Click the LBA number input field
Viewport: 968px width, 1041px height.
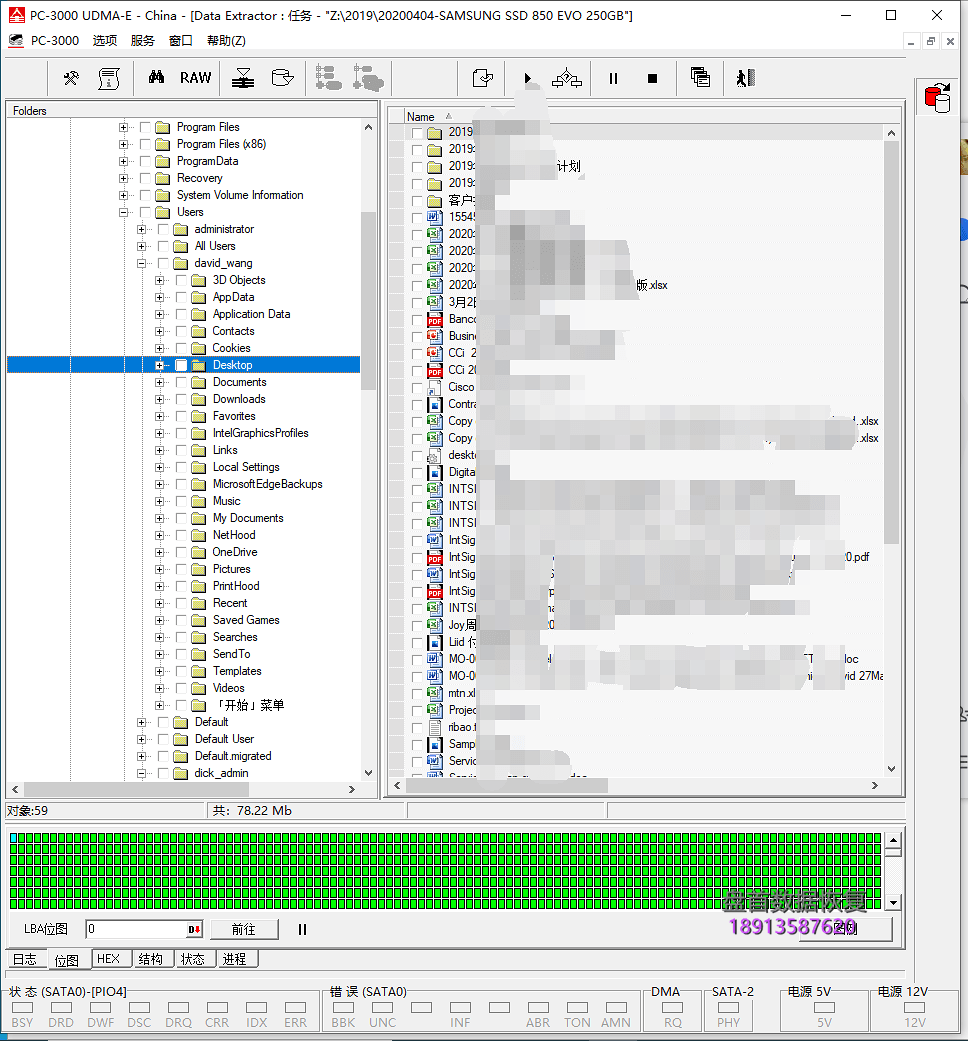tap(136, 929)
